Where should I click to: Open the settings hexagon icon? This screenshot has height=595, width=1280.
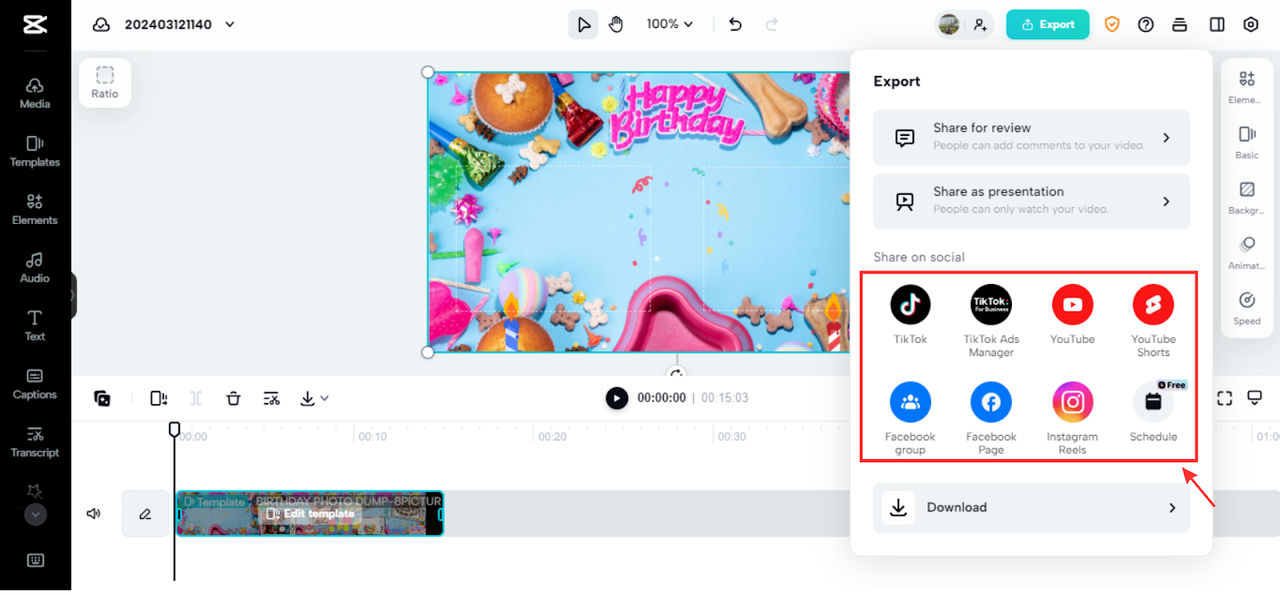click(x=1251, y=25)
